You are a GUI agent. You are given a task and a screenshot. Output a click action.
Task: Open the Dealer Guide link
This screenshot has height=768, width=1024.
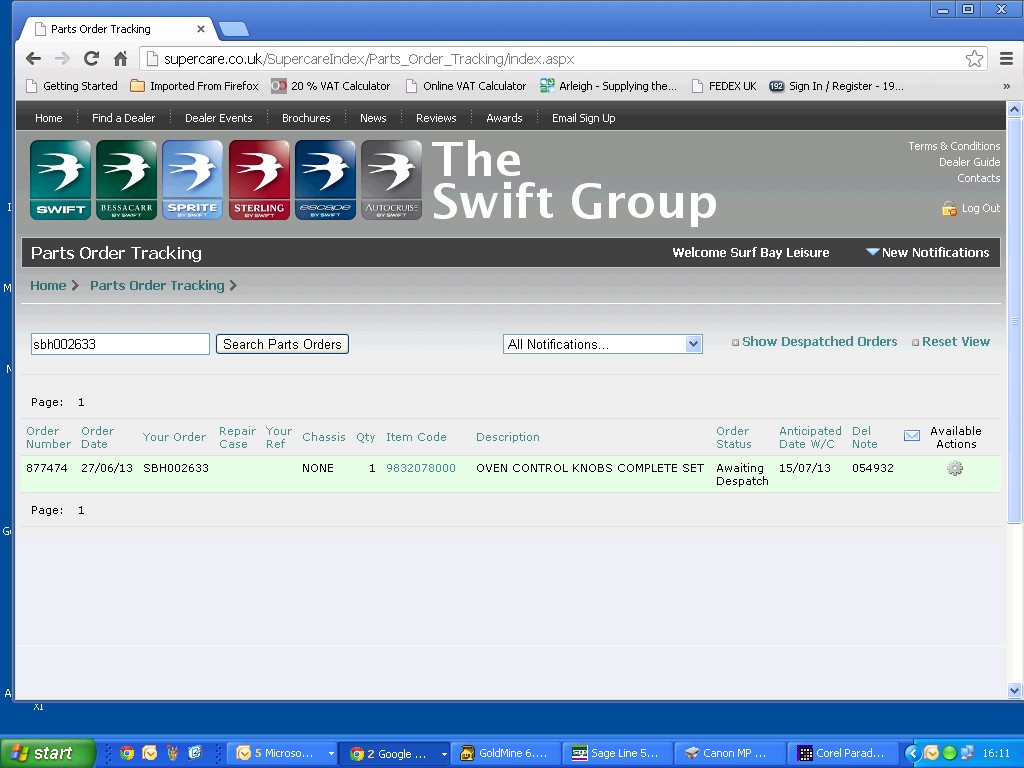tap(969, 162)
